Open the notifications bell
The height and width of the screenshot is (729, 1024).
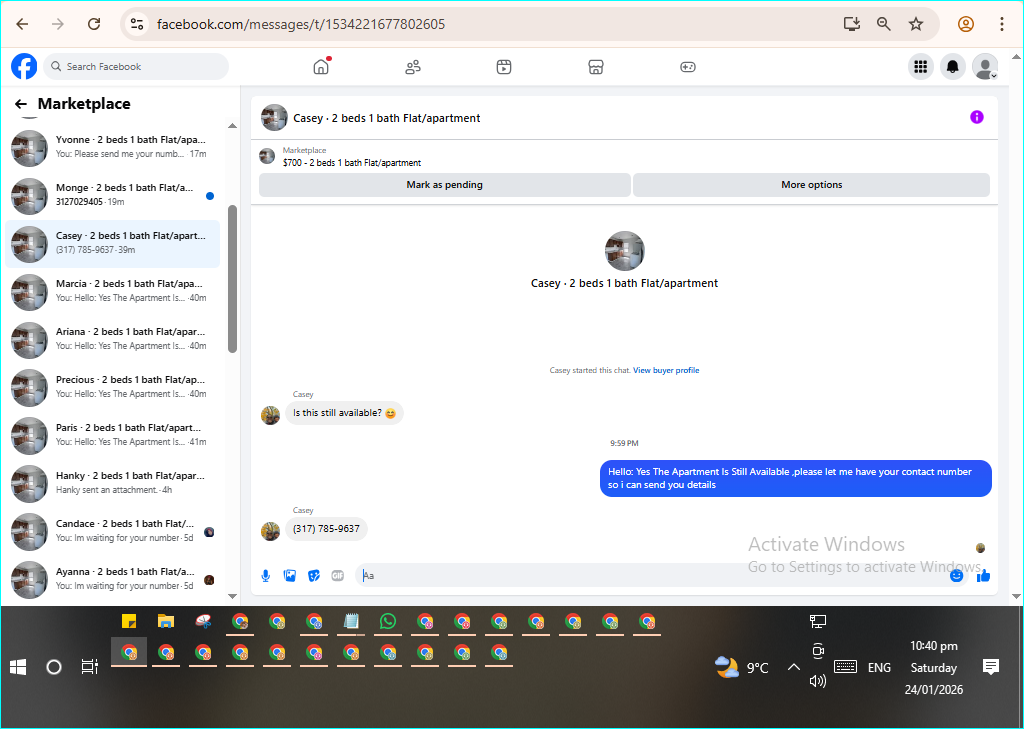[953, 67]
